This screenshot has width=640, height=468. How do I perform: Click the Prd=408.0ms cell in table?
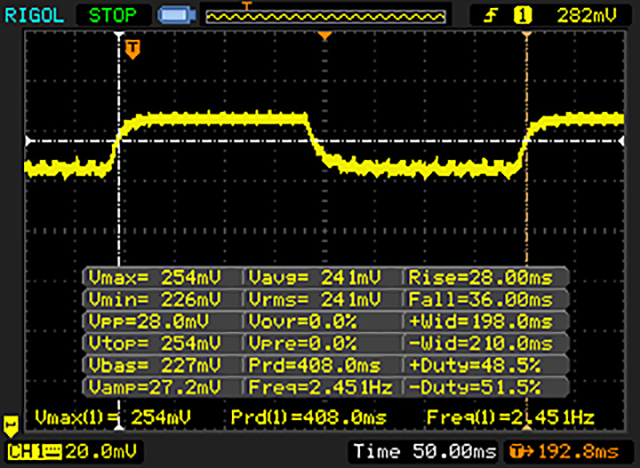(x=322, y=365)
